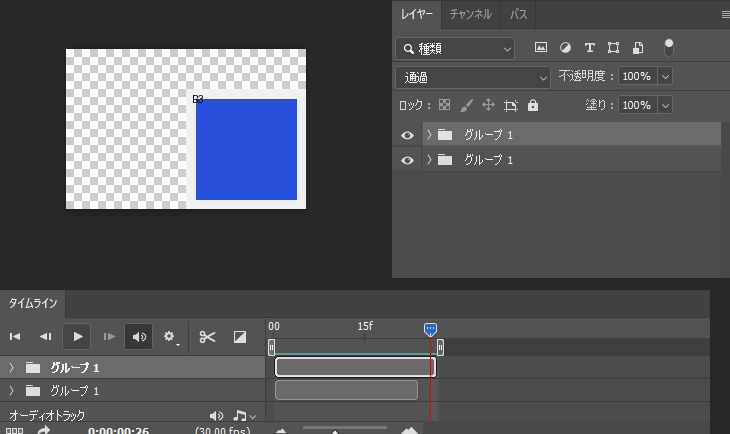Open the 塗り fill slider arrow
Viewport: 730px width, 434px height.
665,105
